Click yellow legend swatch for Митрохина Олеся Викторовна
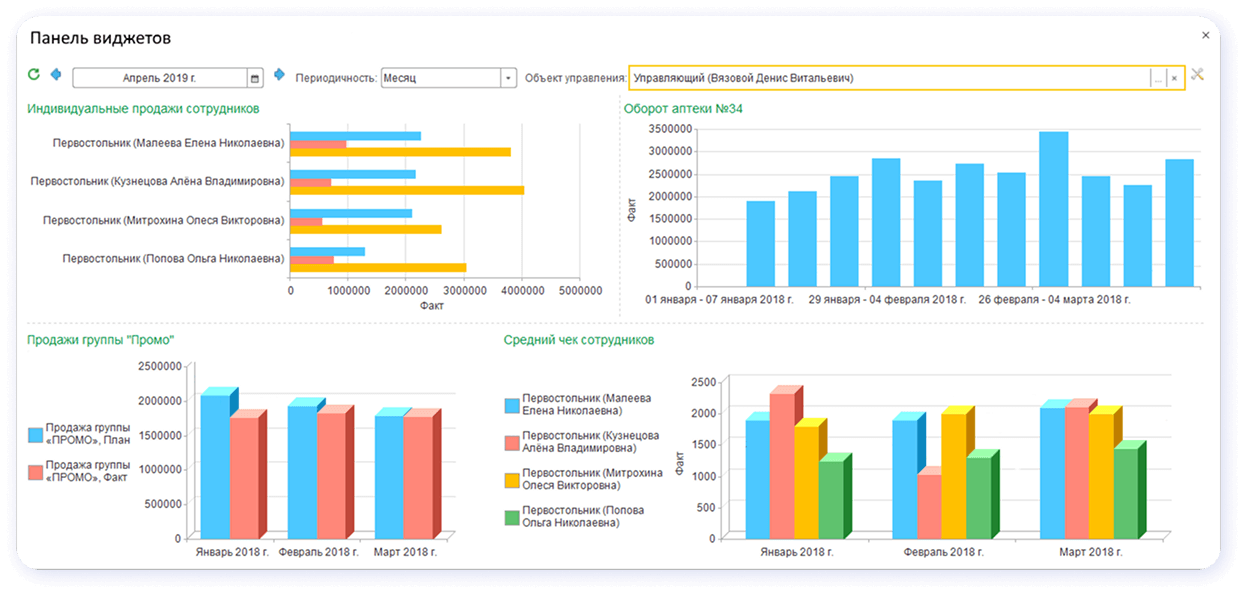Viewport: 1245px width, 594px height. point(512,480)
